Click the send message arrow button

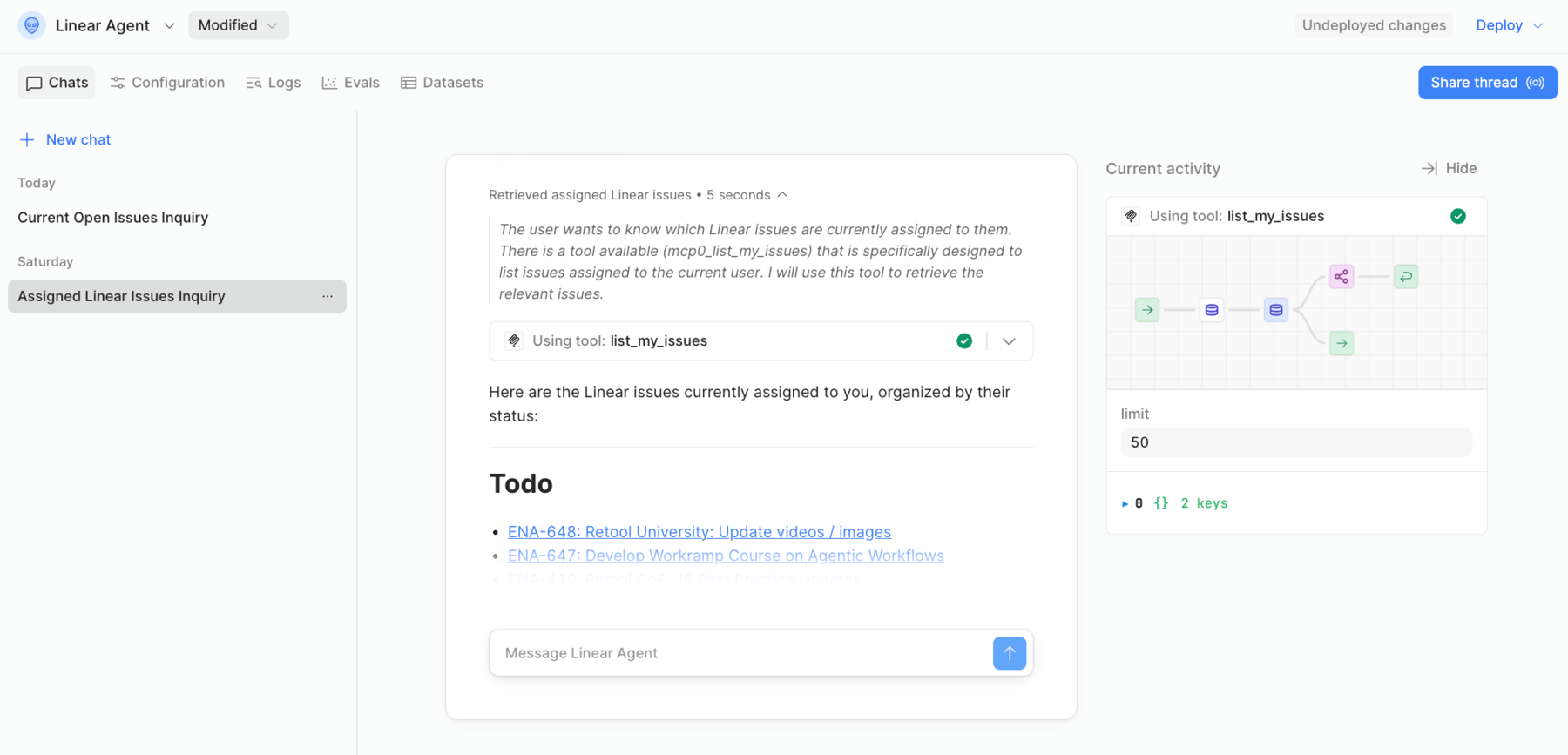(1009, 653)
